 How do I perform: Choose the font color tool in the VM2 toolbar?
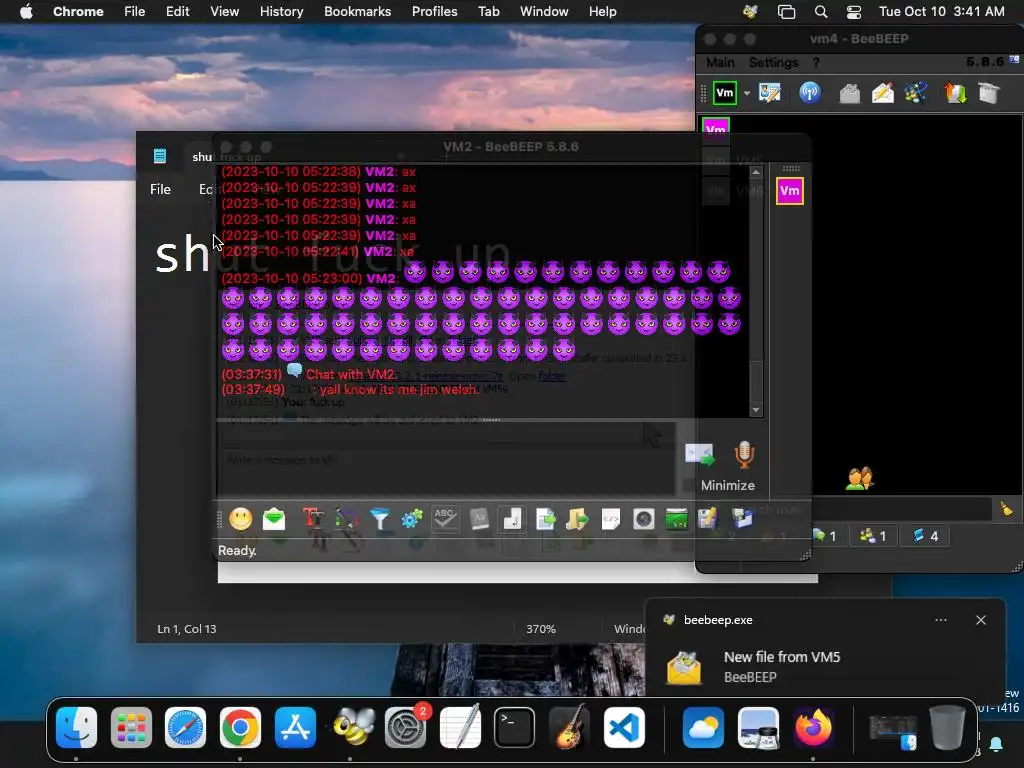(347, 519)
